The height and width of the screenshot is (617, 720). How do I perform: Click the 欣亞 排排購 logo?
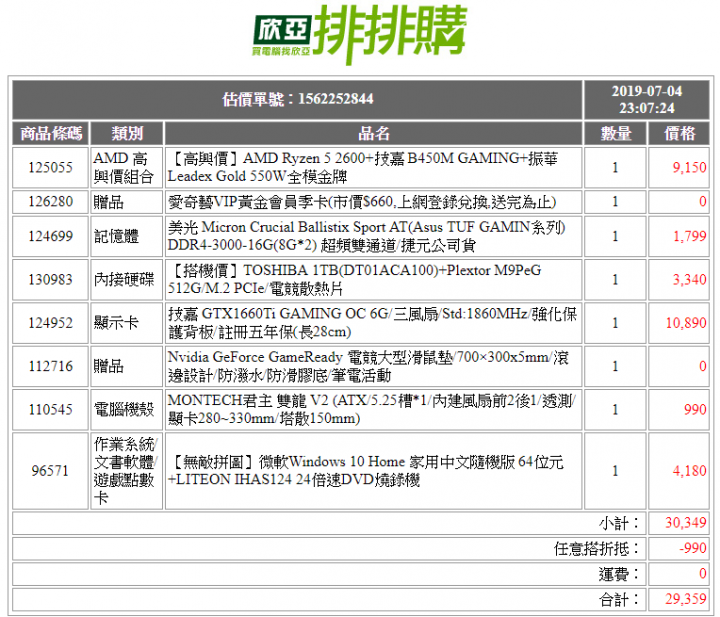coord(360,34)
